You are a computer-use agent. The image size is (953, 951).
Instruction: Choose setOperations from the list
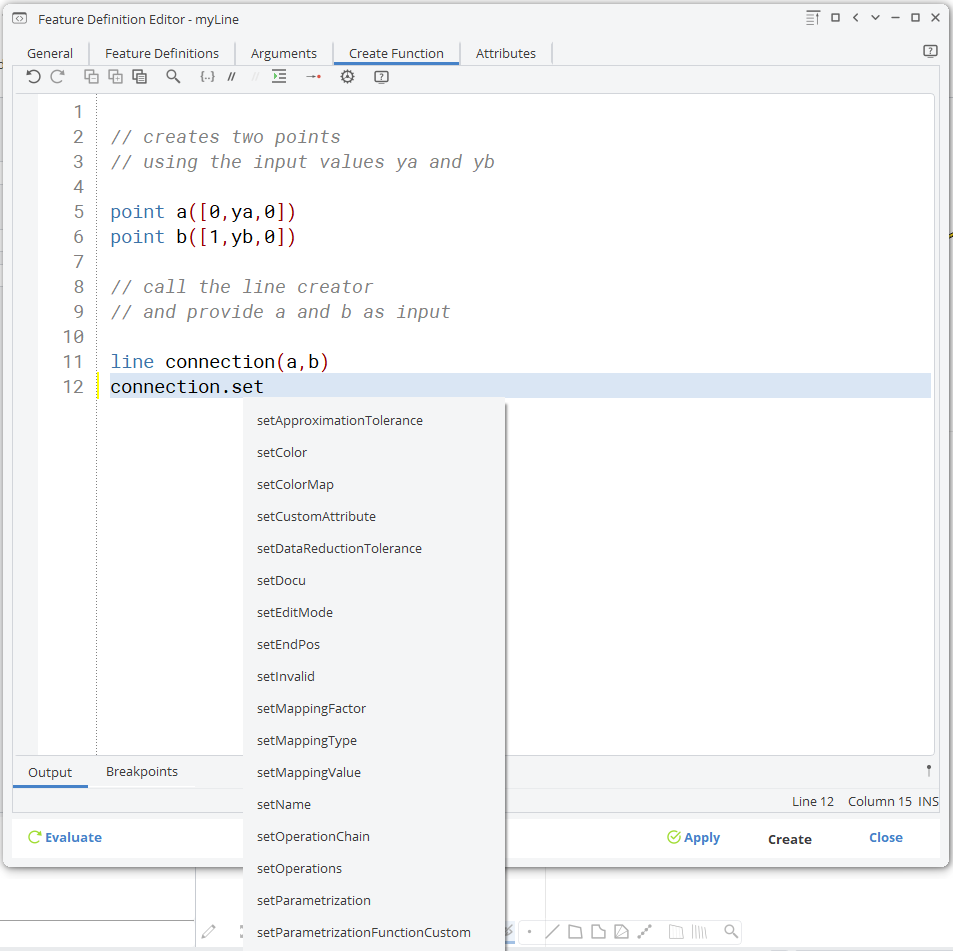[x=374, y=868]
